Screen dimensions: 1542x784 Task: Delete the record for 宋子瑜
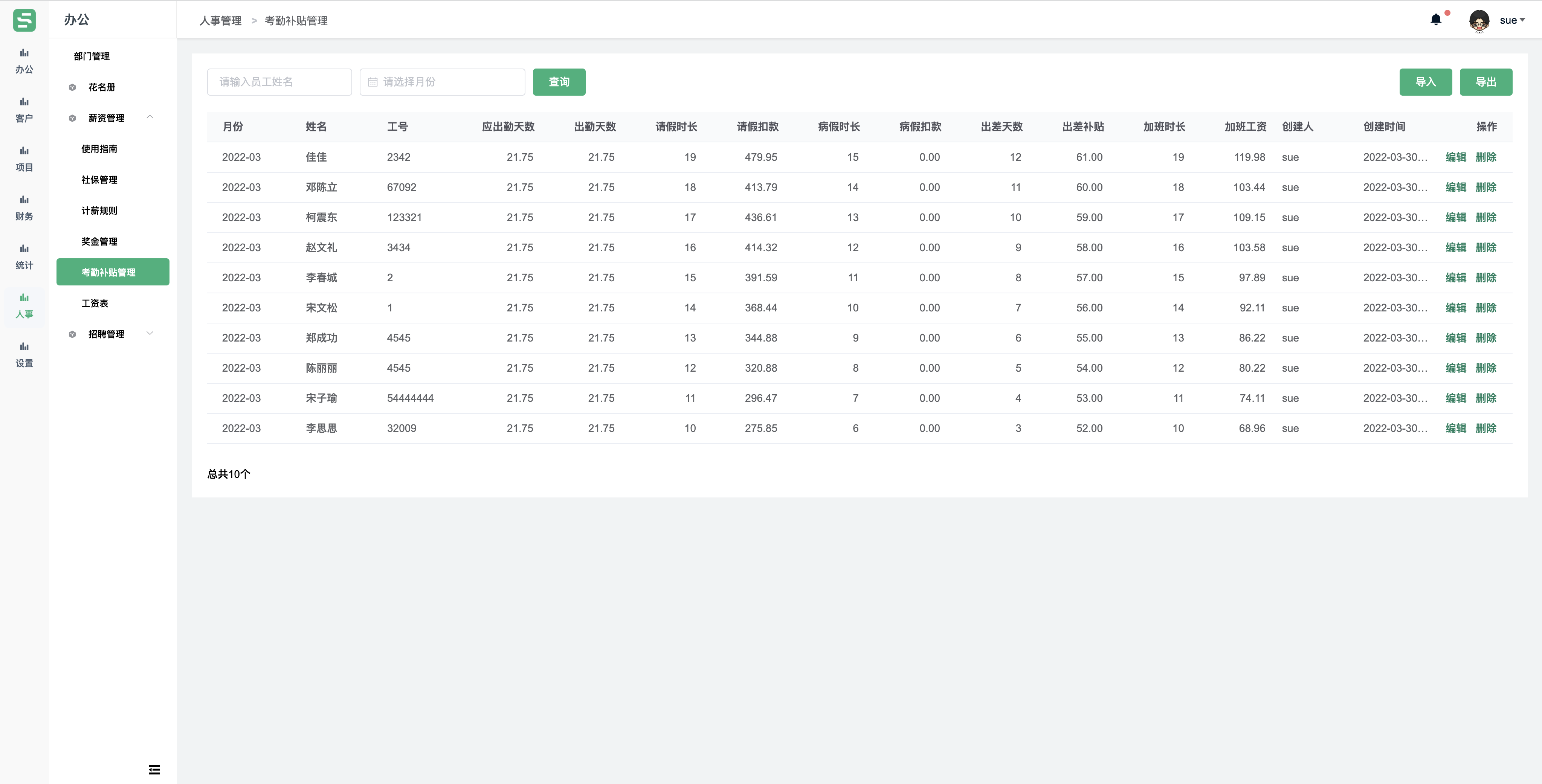coord(1486,398)
